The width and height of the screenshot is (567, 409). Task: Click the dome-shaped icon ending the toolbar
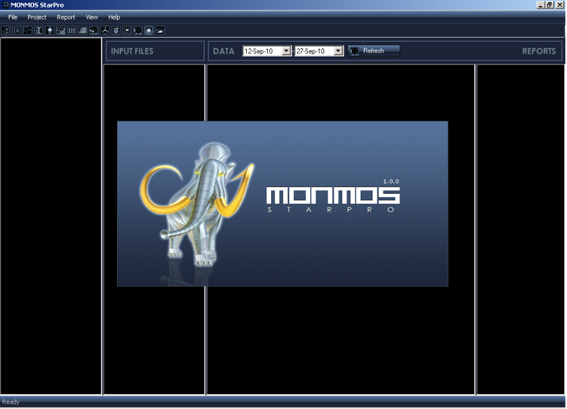click(160, 30)
